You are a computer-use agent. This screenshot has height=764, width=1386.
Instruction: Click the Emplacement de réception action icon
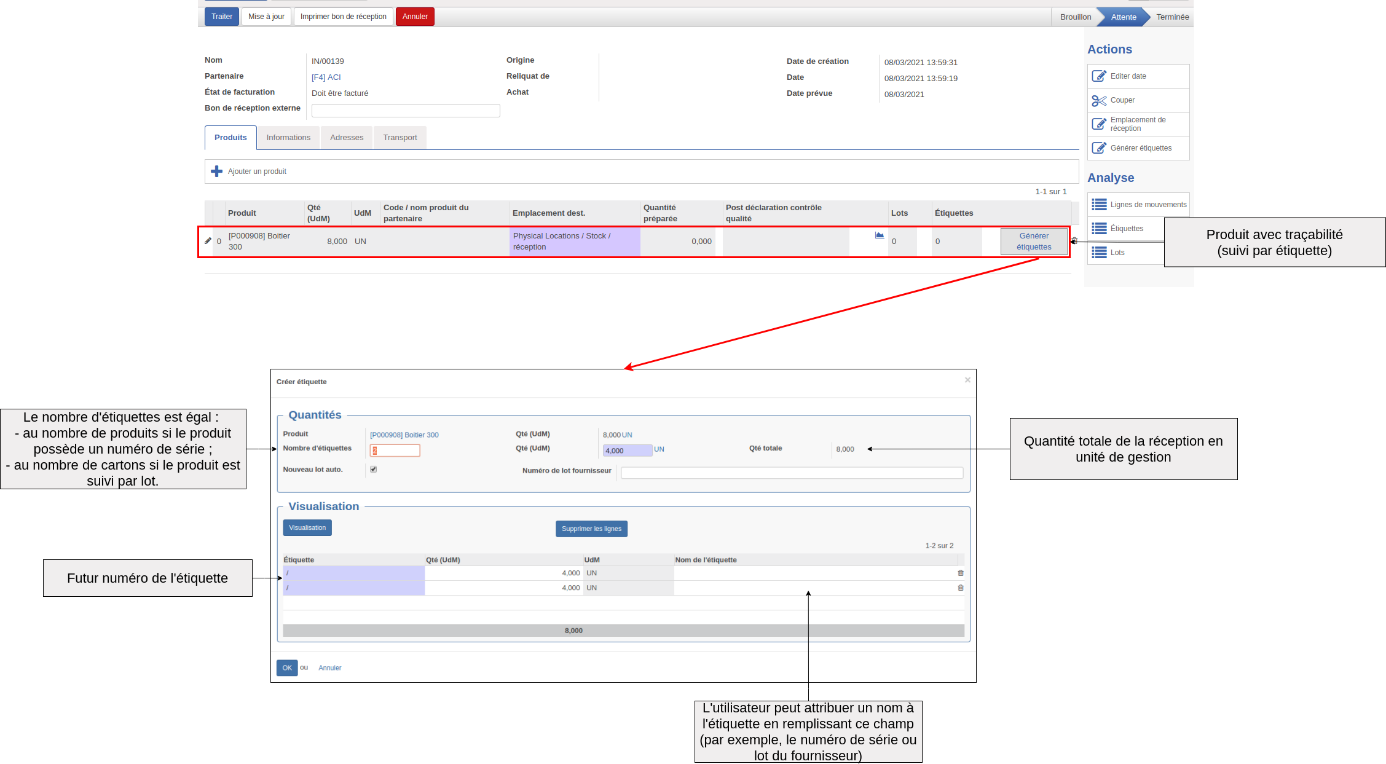click(x=1099, y=124)
